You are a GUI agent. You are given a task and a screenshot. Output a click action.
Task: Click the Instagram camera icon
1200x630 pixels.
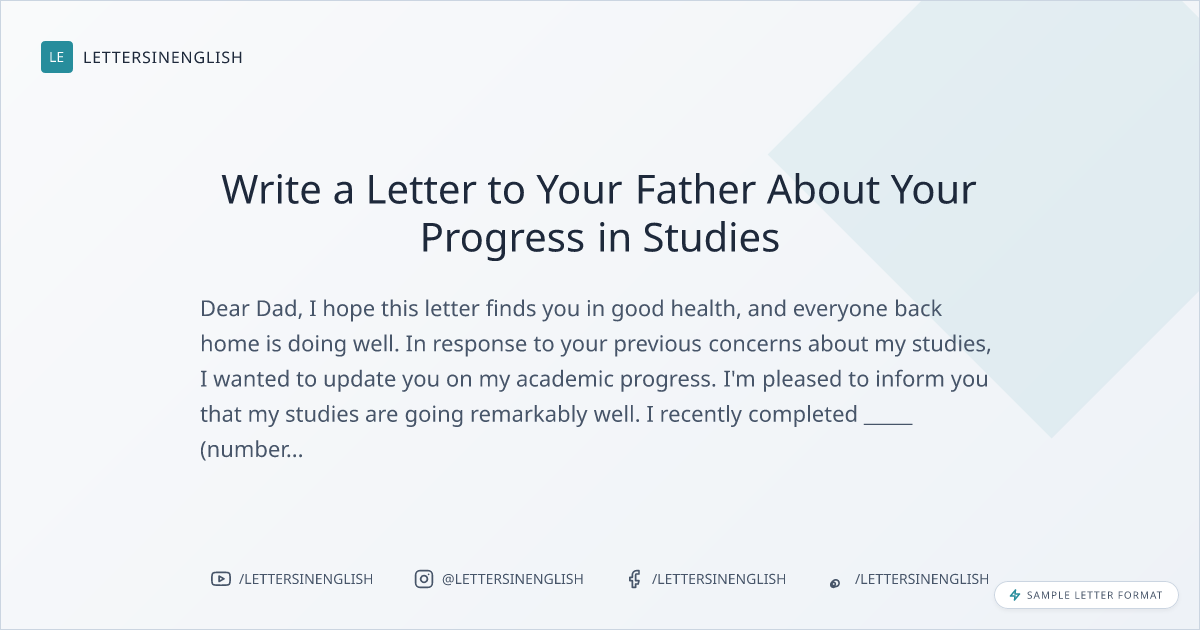point(424,579)
